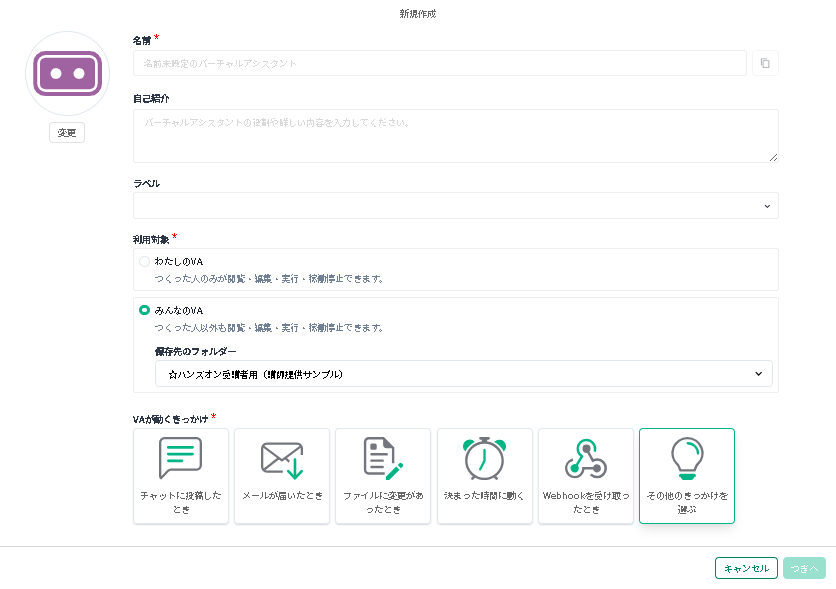Click into the 自己紹介 text area
Viewport: 836px width, 589px height.
point(455,135)
